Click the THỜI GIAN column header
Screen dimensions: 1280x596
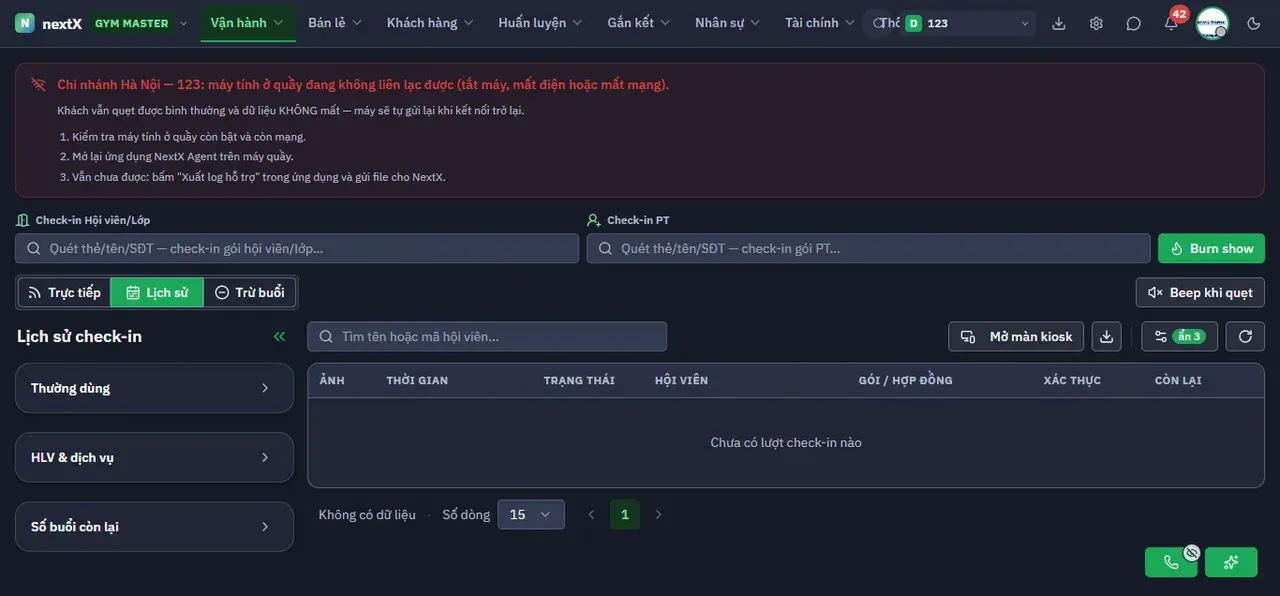(x=417, y=381)
